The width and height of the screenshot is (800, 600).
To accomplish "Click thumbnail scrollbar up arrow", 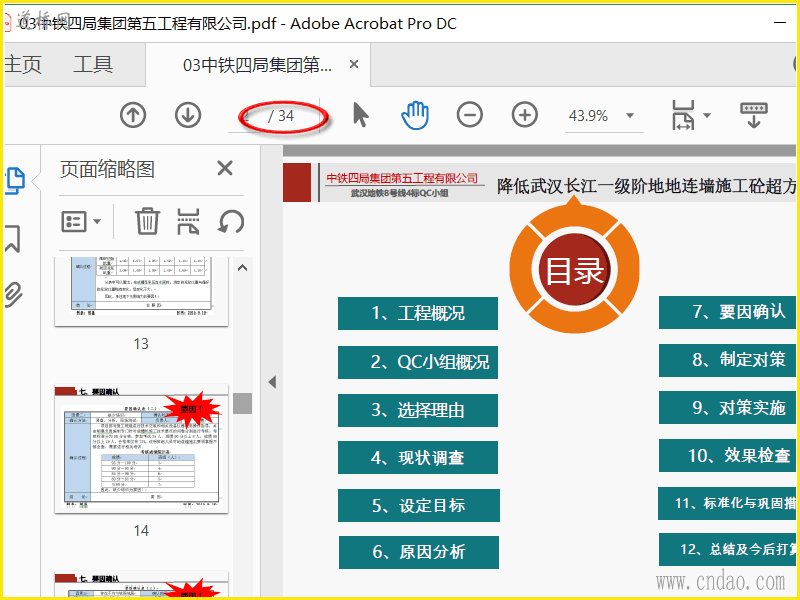I will 242,268.
